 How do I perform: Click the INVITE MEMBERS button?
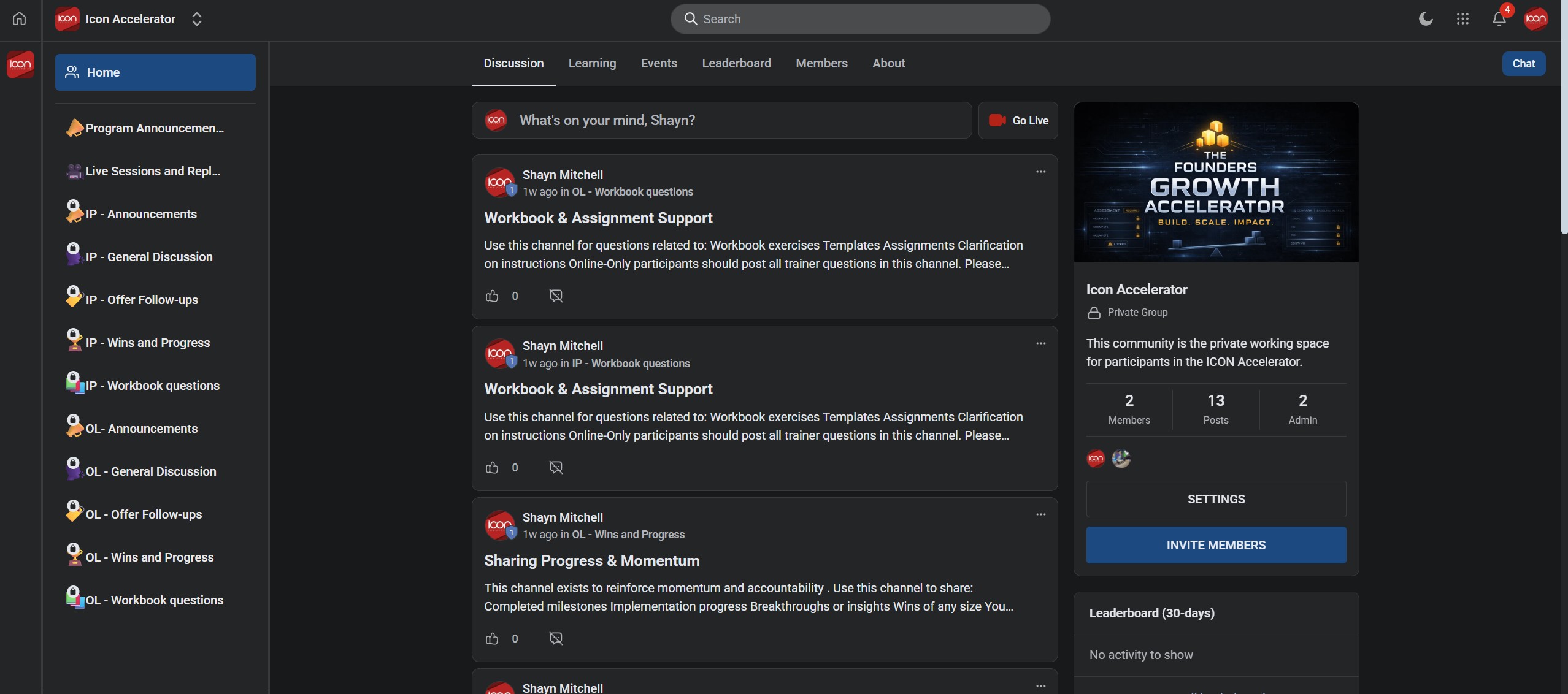coord(1216,545)
